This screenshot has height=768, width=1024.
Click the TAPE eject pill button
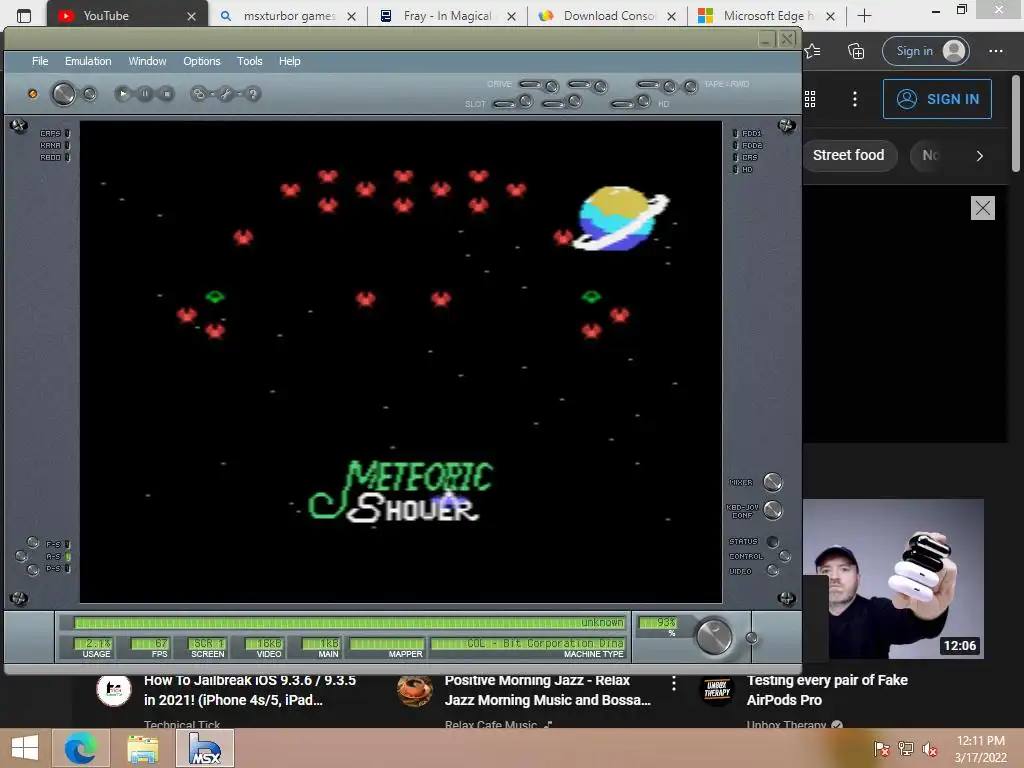(648, 84)
